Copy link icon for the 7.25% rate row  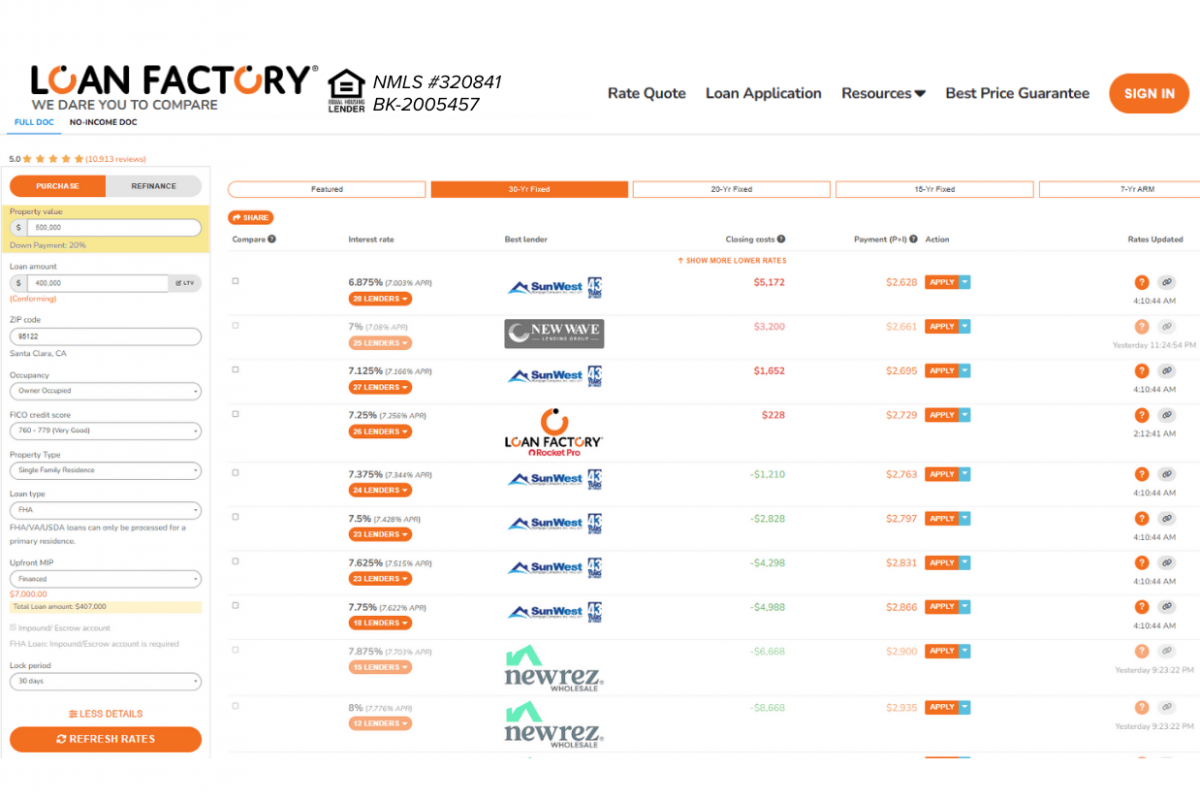pos(1166,415)
